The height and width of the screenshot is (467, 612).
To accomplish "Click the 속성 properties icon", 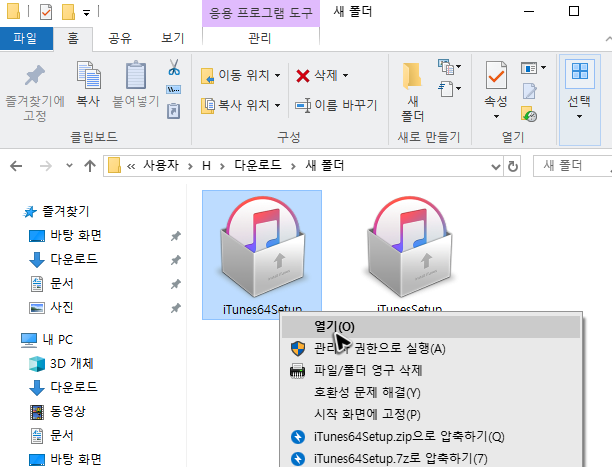I will click(x=496, y=75).
